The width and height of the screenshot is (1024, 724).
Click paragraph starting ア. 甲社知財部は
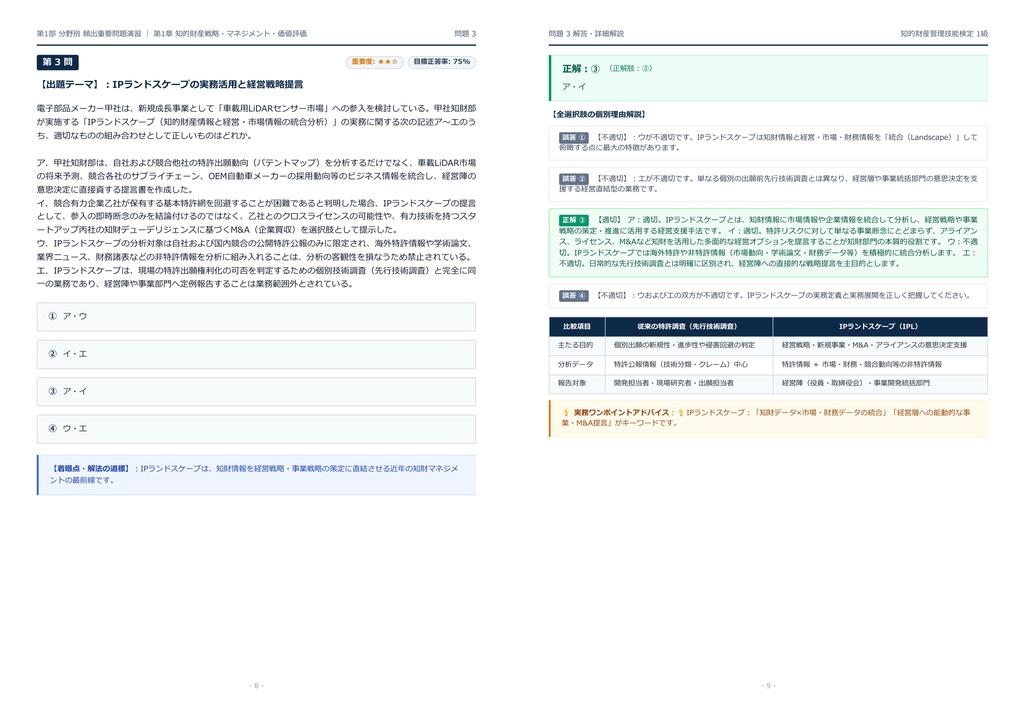256,176
